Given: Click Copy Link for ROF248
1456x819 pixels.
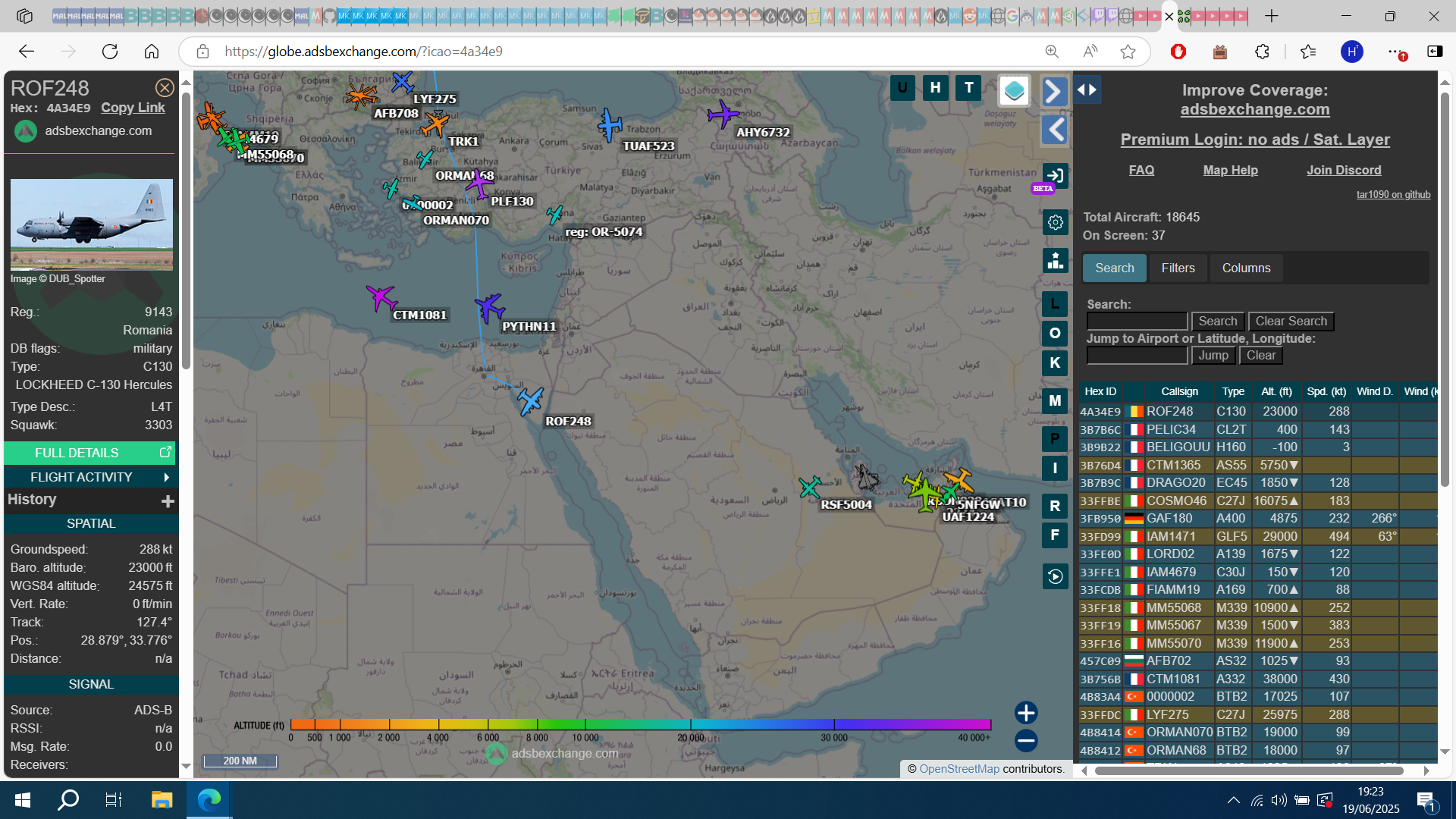Looking at the screenshot, I should pyautogui.click(x=133, y=108).
